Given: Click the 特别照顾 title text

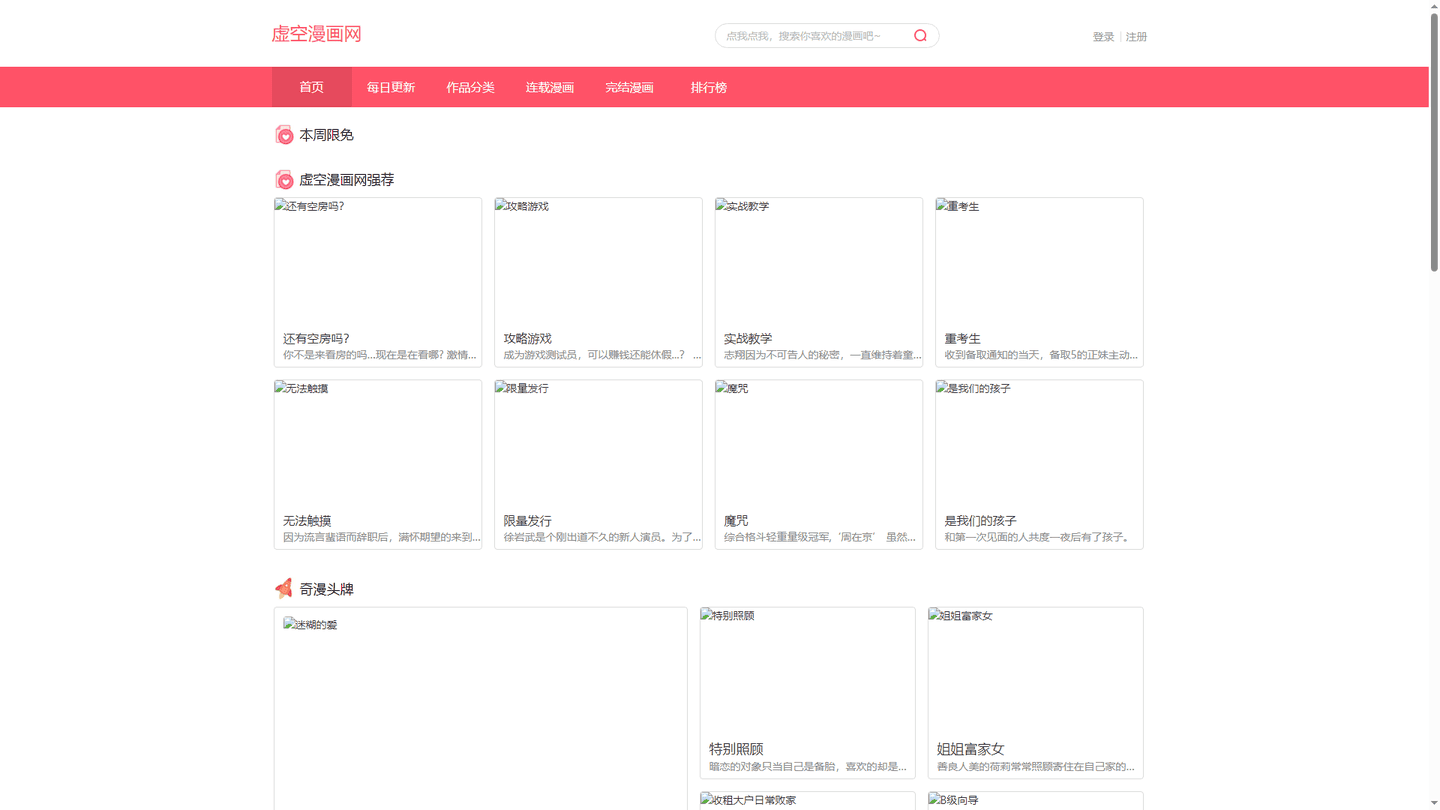Looking at the screenshot, I should (736, 749).
